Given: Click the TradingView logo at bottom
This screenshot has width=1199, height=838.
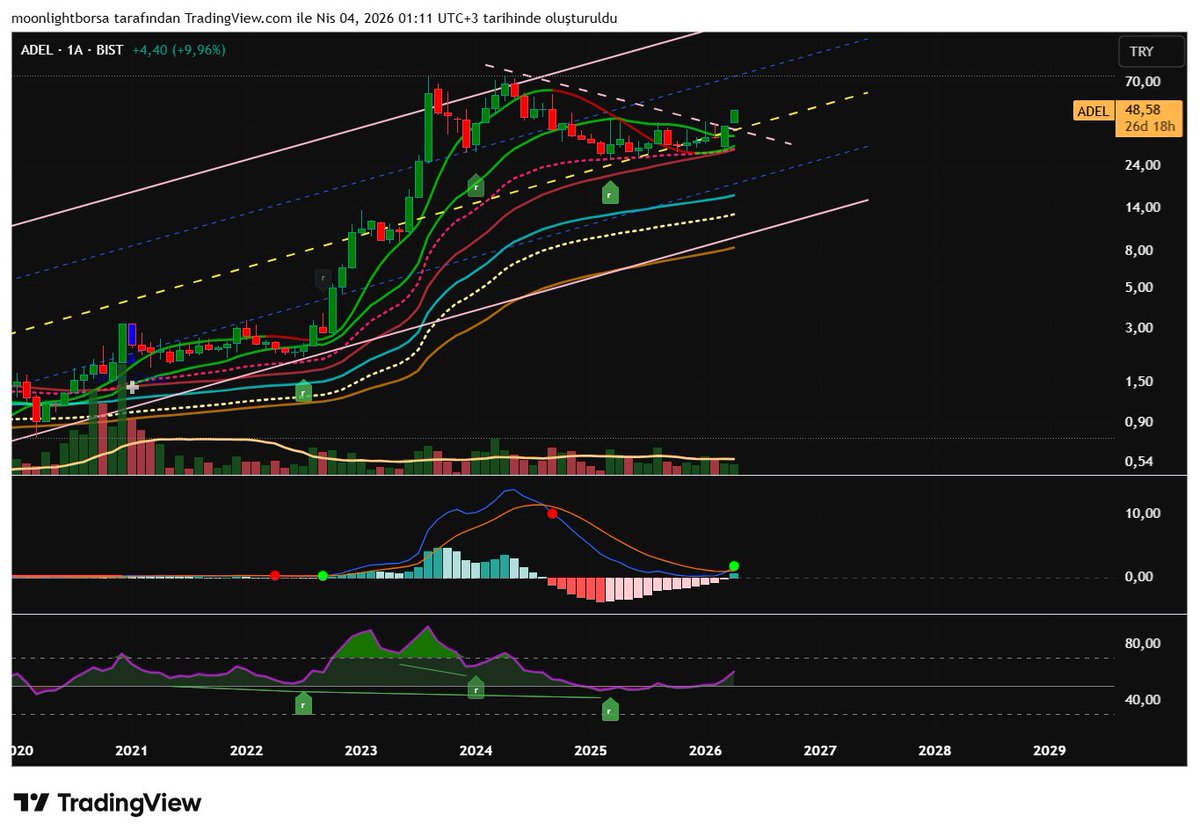Looking at the screenshot, I should pos(107,802).
